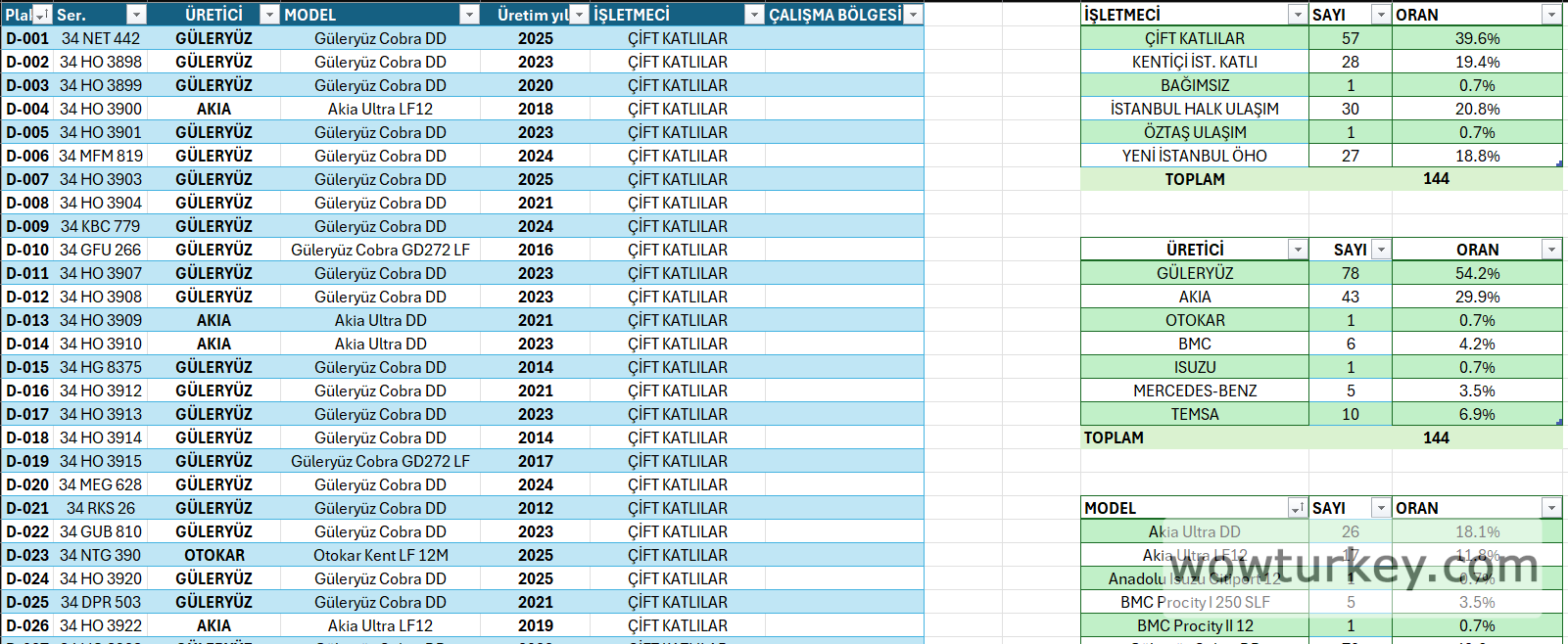Open the sorted Plaka column filter button

pos(41,15)
